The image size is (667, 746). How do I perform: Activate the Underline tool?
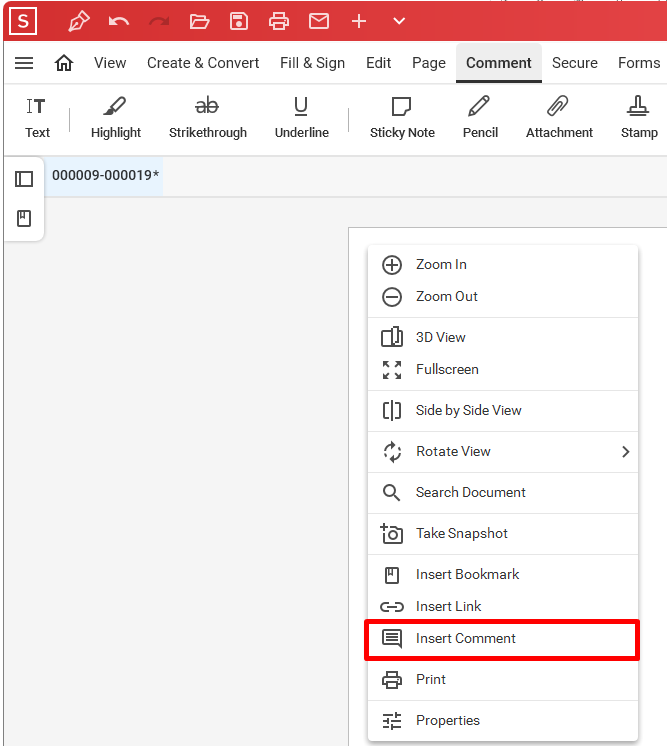(302, 118)
